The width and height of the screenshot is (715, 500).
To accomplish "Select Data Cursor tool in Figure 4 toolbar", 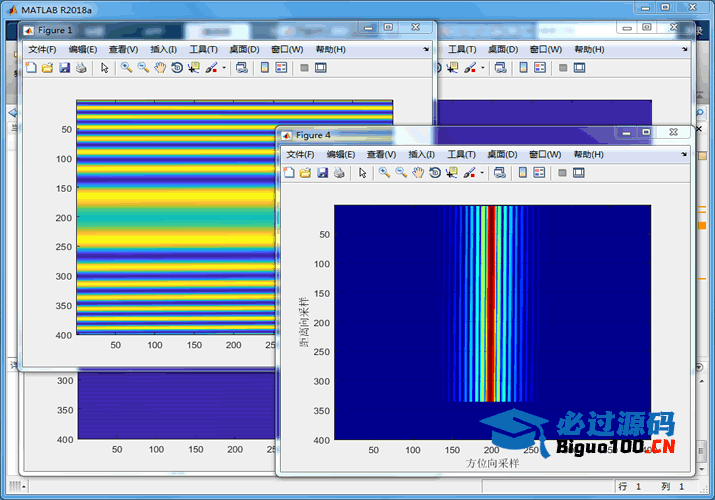I will [452, 173].
